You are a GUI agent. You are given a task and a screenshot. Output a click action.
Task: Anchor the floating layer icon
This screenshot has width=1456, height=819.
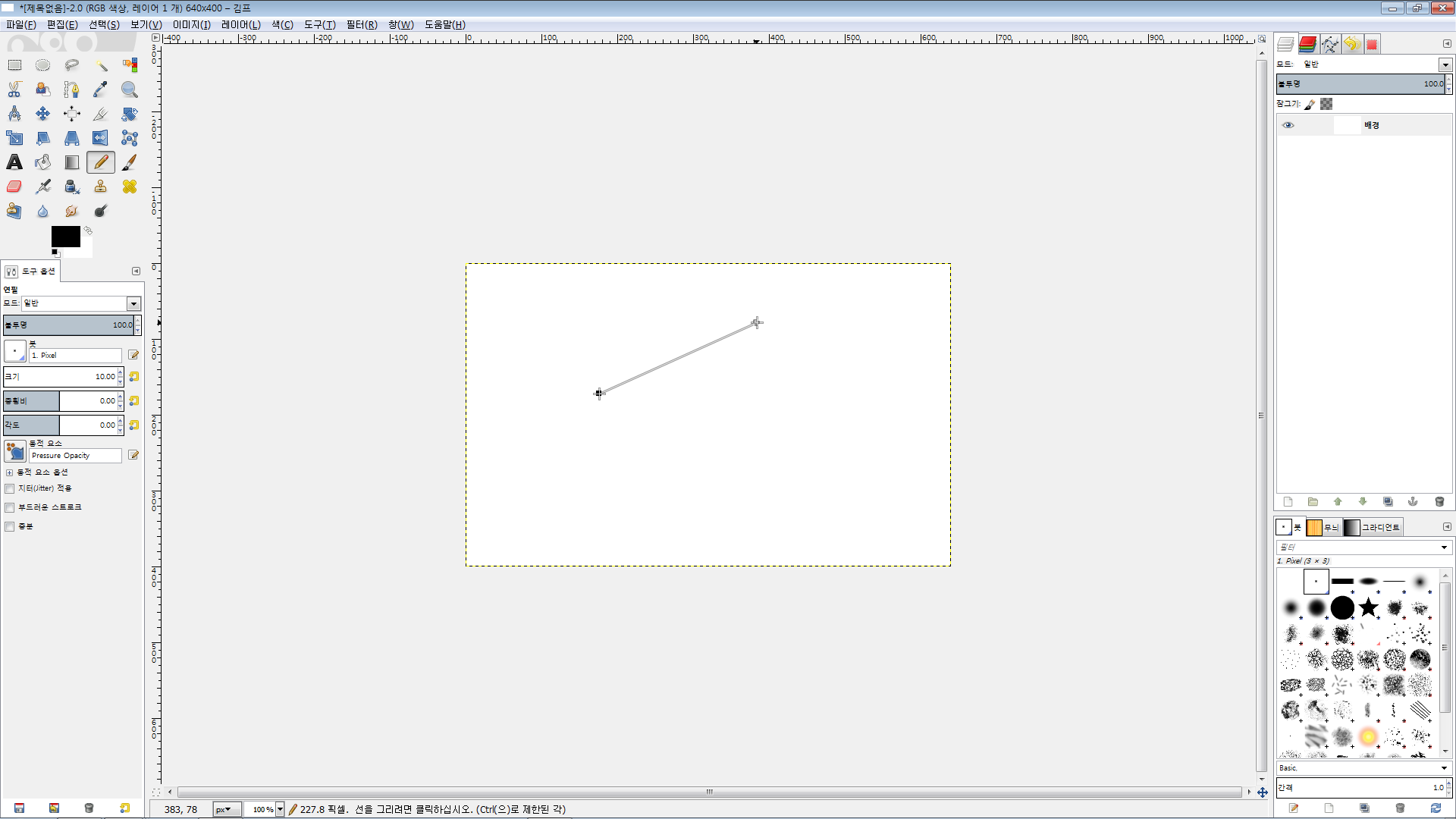1413,502
